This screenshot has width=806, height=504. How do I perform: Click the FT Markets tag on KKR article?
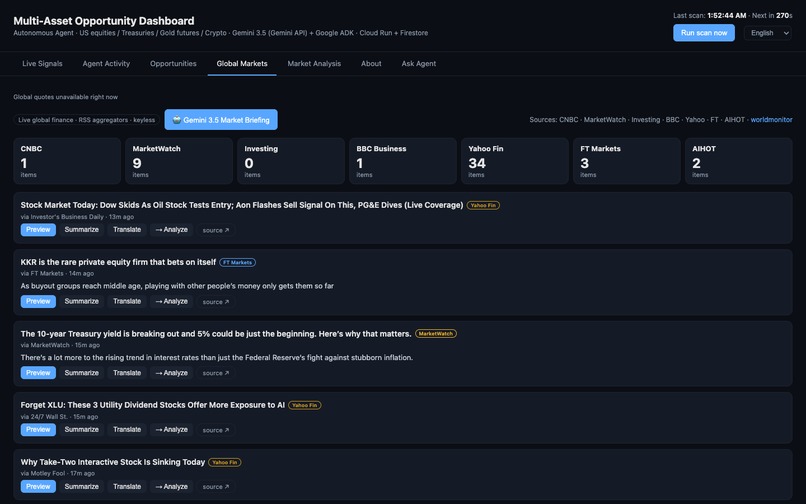(237, 262)
